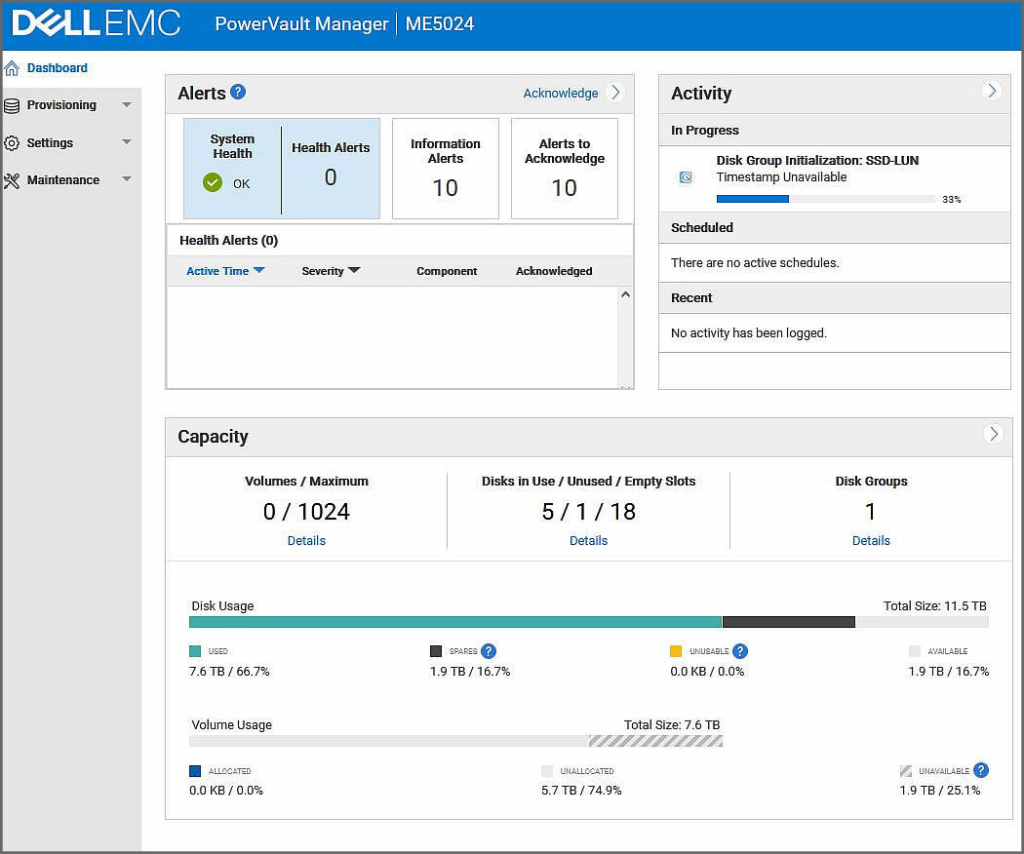Click the Unusable help icon
The image size is (1024, 854).
coord(740,651)
